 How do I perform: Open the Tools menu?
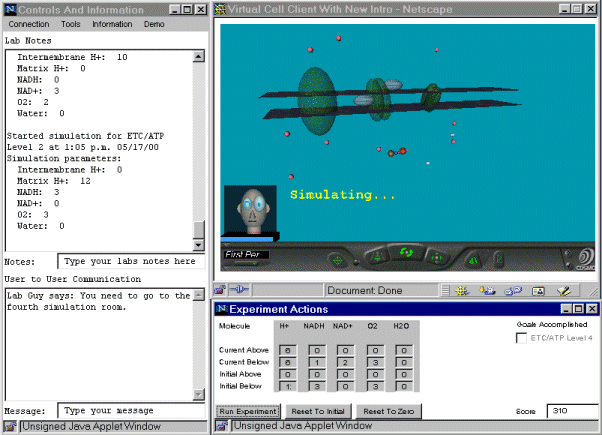tap(70, 23)
